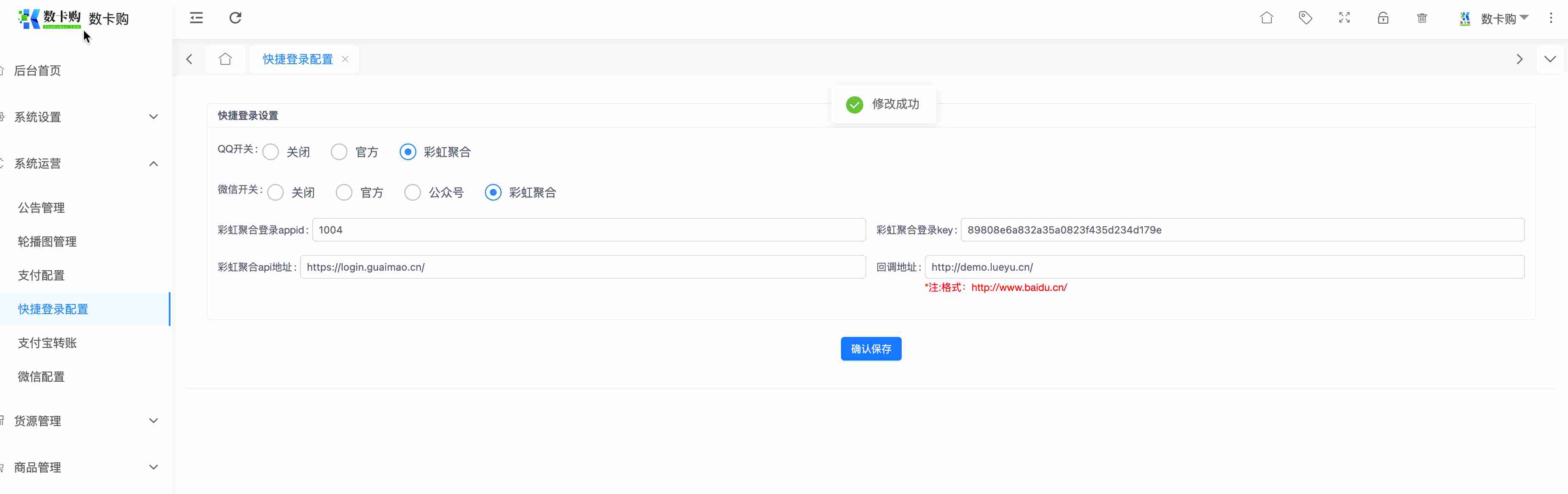The width and height of the screenshot is (1568, 494).
Task: Set QQ switch to 关闭
Action: click(x=271, y=152)
